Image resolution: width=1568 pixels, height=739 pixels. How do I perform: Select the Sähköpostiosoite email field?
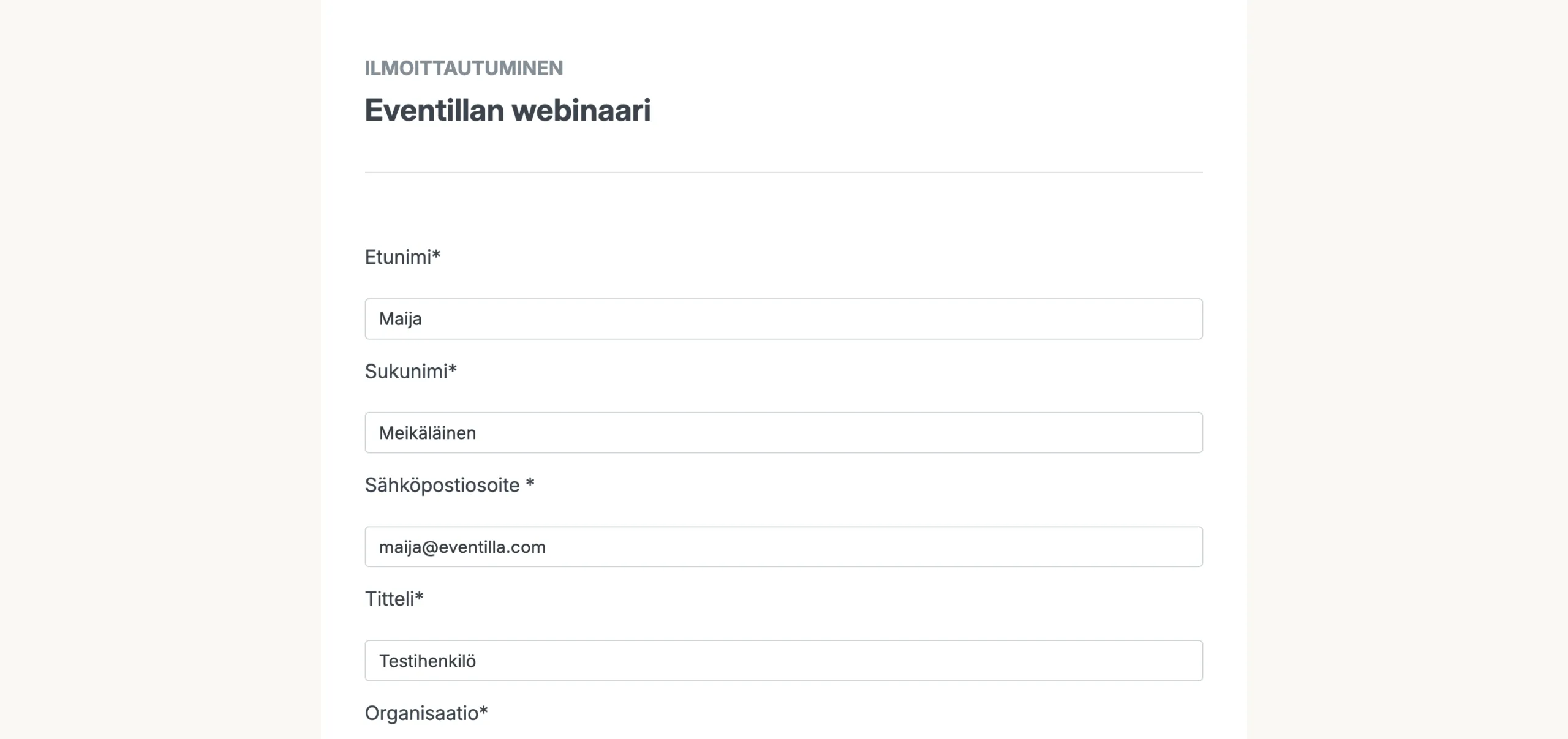pyautogui.click(x=783, y=547)
